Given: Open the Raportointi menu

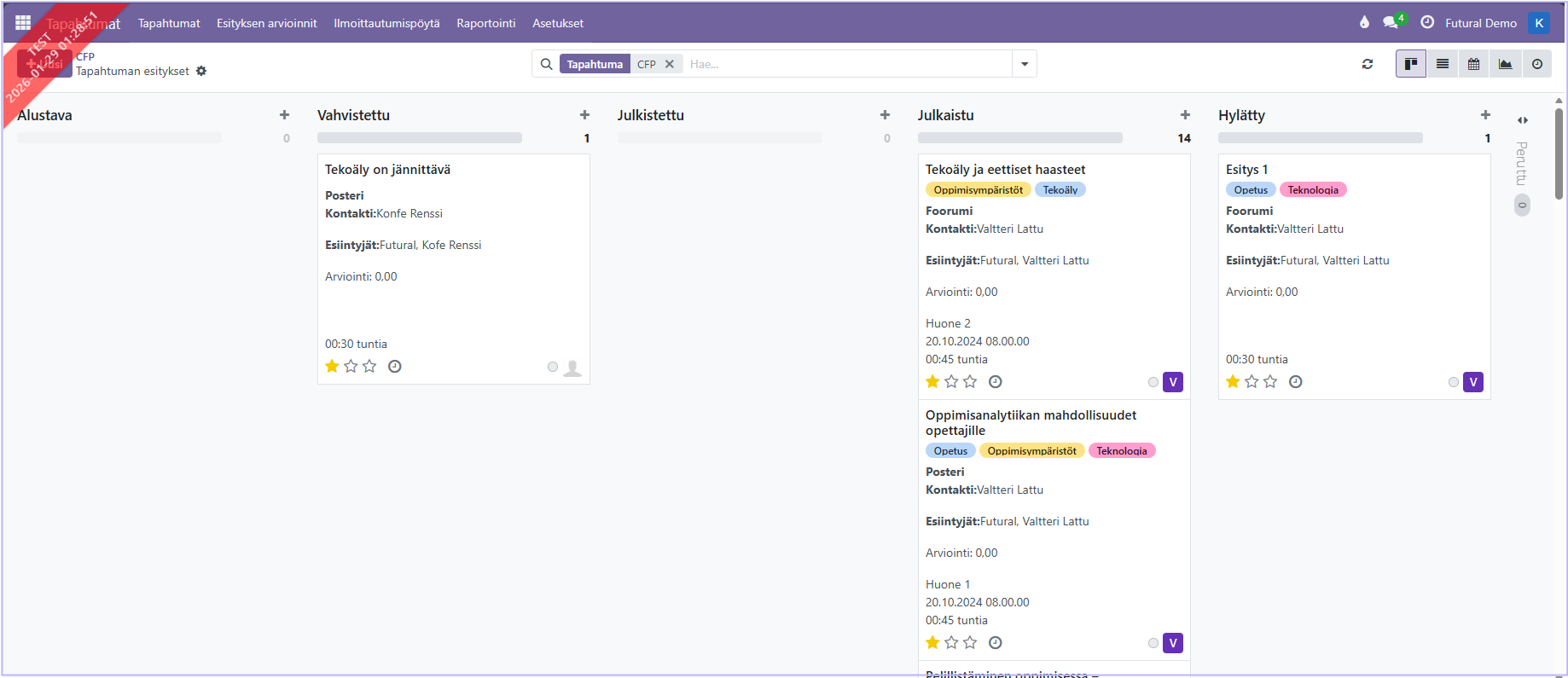Looking at the screenshot, I should pyautogui.click(x=485, y=23).
